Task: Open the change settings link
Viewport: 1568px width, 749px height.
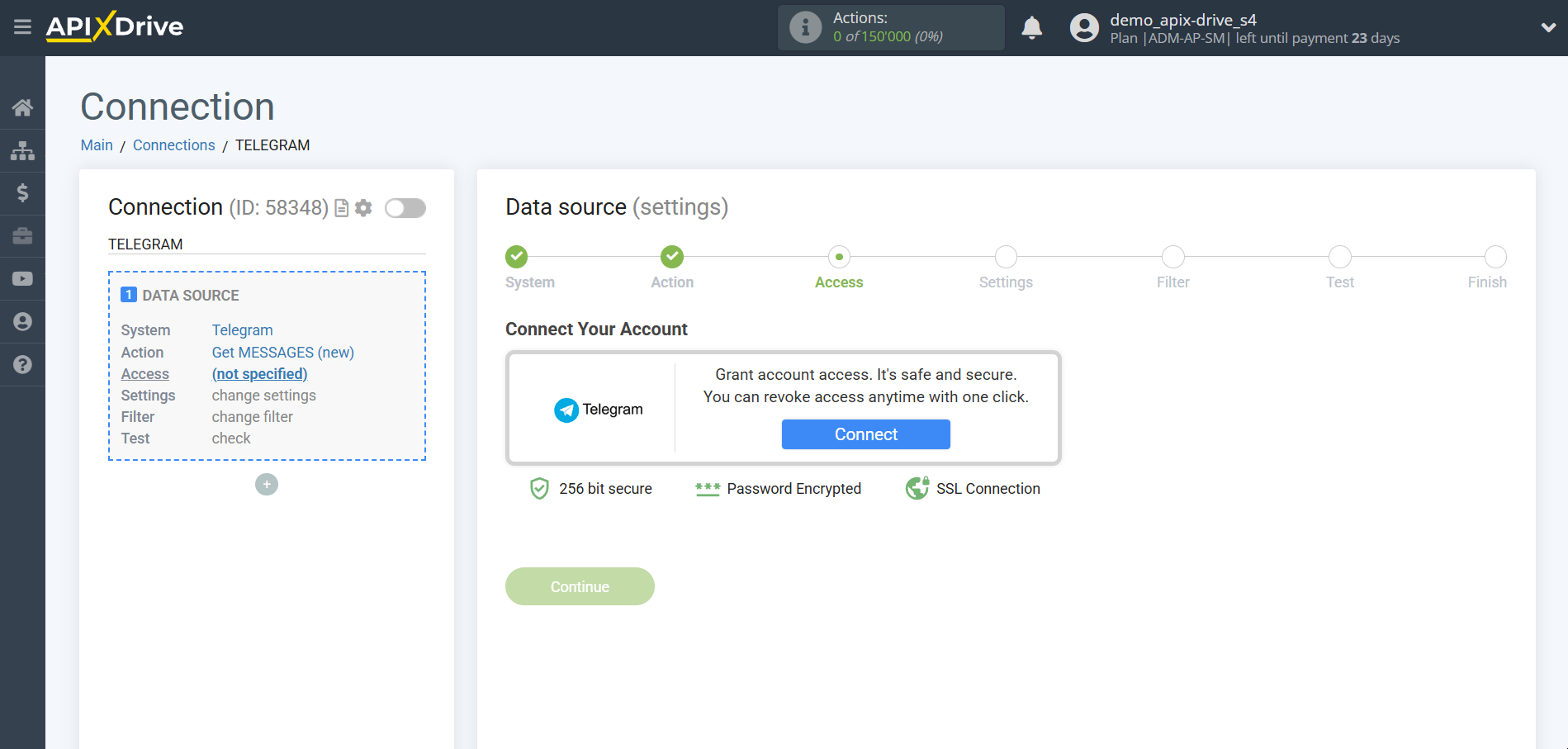Action: [263, 396]
